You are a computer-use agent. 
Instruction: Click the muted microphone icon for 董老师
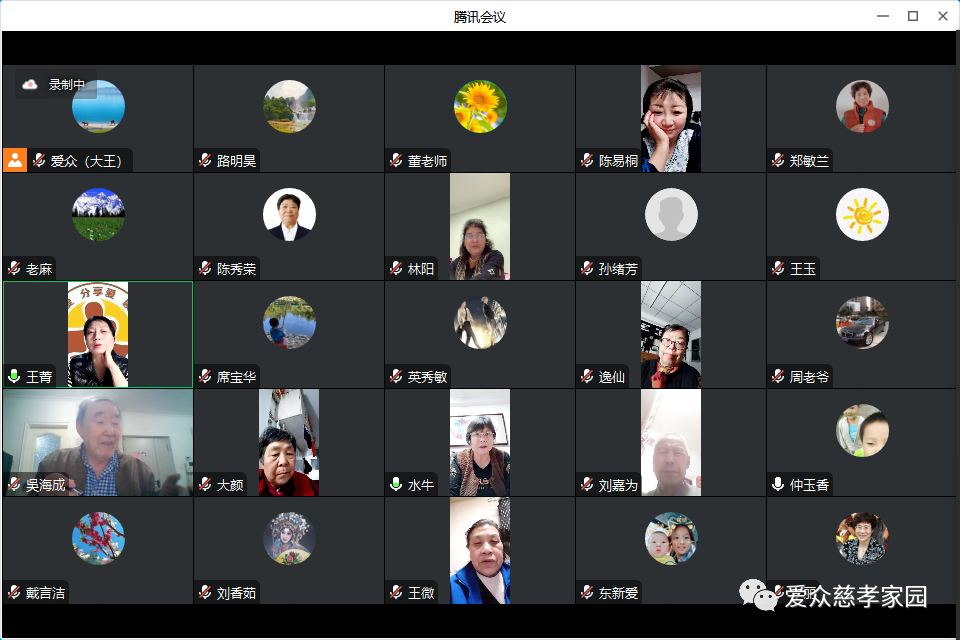click(x=396, y=160)
